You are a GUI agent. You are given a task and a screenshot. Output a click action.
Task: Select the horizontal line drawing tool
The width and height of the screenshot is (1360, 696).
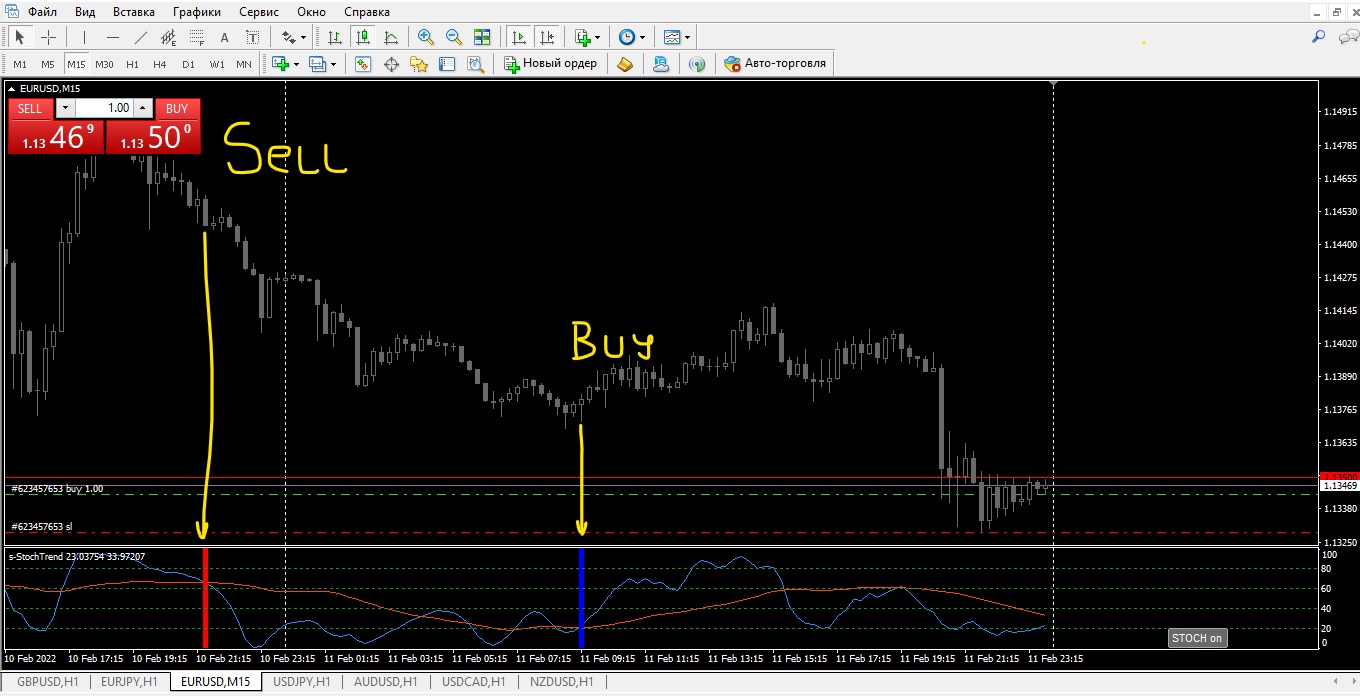click(113, 37)
